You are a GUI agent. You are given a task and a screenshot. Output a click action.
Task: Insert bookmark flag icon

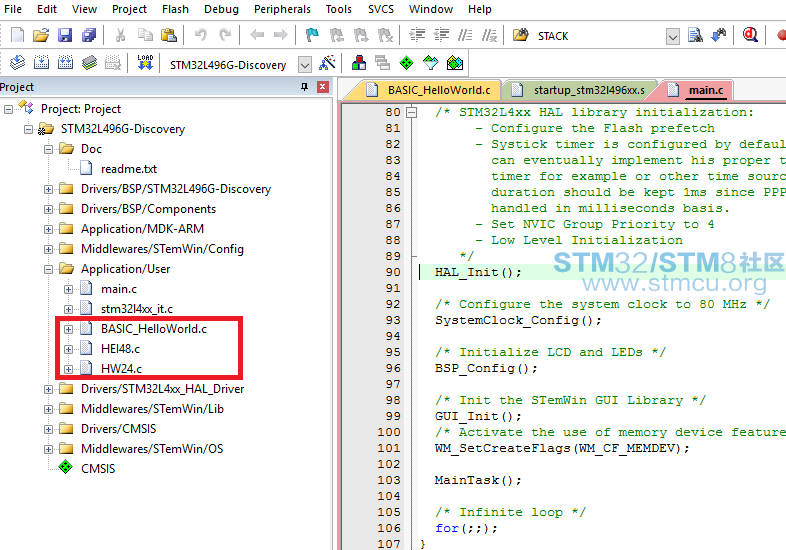312,35
